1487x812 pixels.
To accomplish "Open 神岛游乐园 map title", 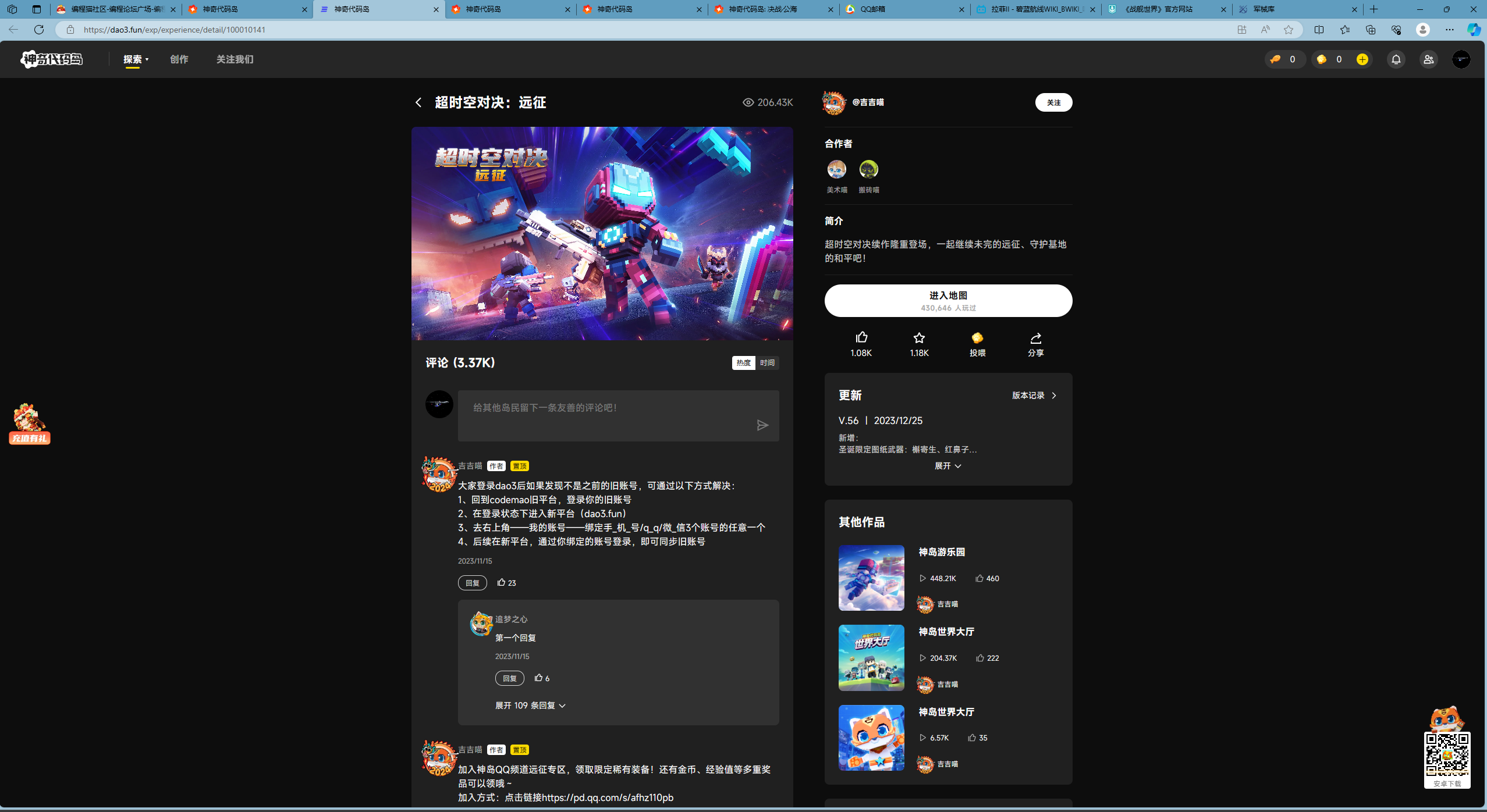I will click(x=942, y=552).
